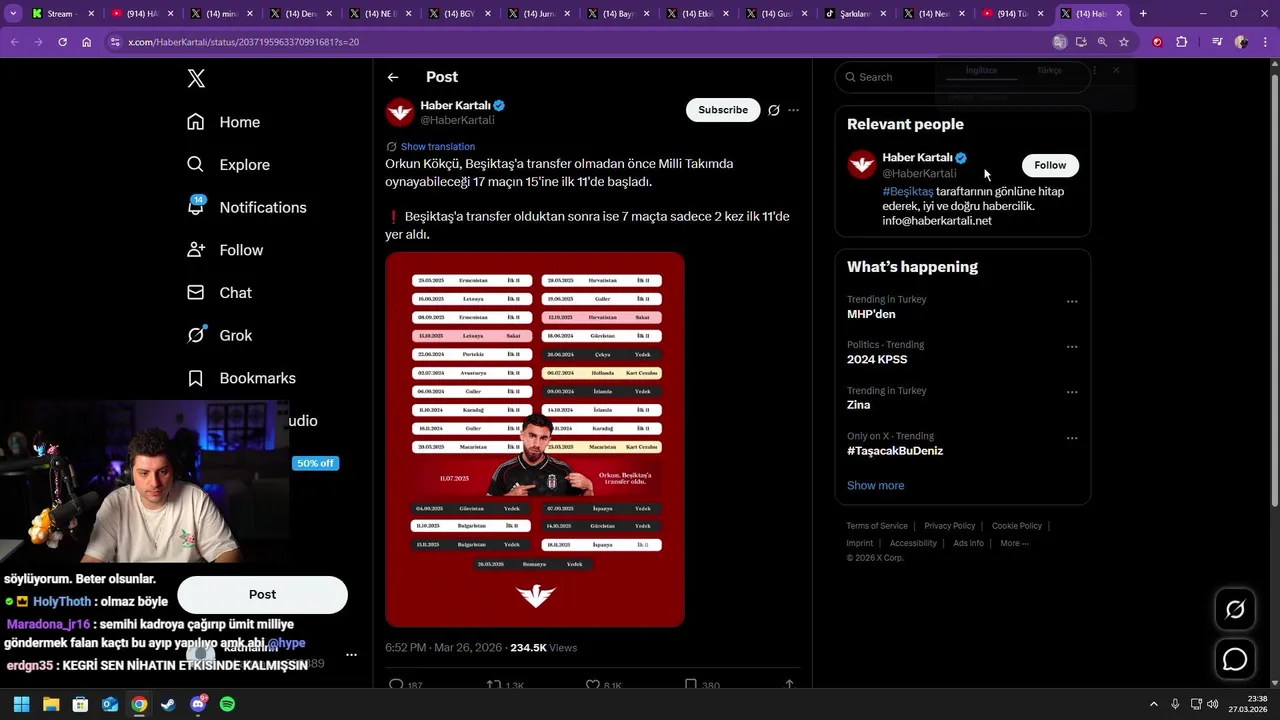Open the post's three-dot more menu

[x=794, y=110]
